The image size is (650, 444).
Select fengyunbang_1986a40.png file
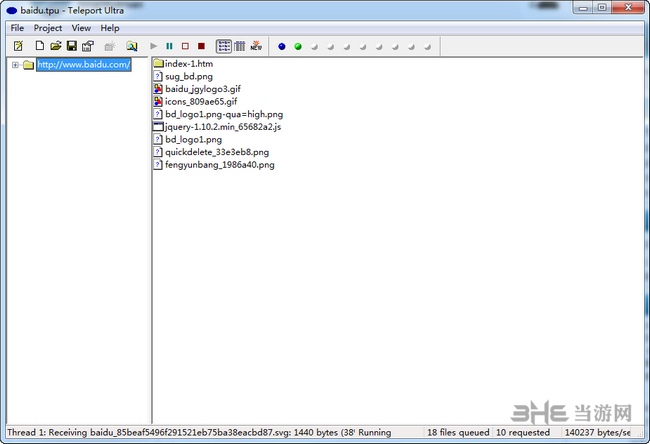[x=220, y=165]
